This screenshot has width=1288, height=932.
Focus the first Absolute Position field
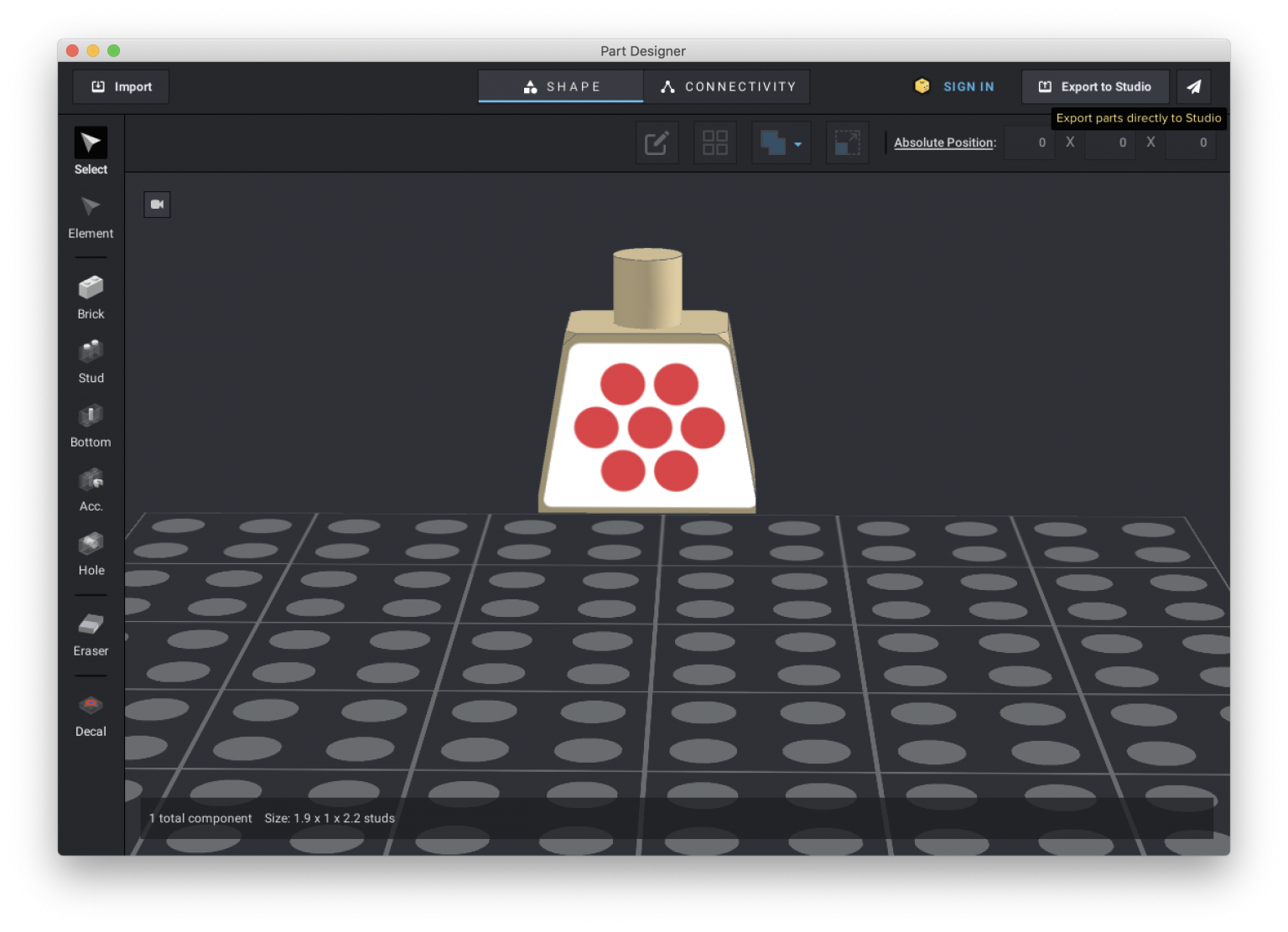[1029, 142]
